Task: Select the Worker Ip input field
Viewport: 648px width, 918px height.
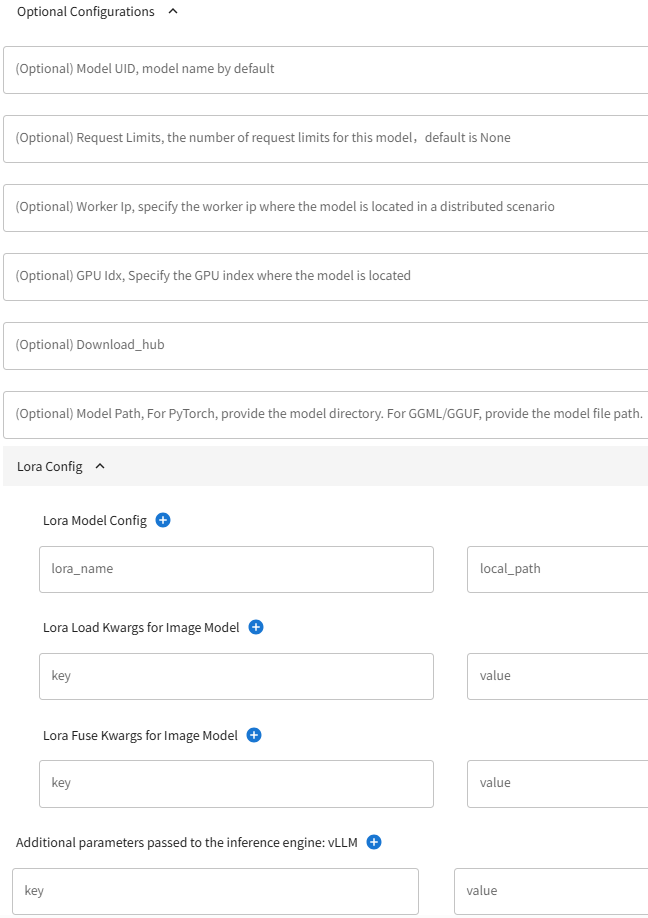Action: pos(325,208)
